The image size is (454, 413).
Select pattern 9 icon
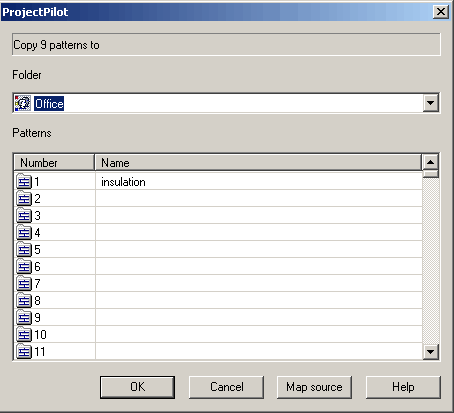[x=24, y=318]
